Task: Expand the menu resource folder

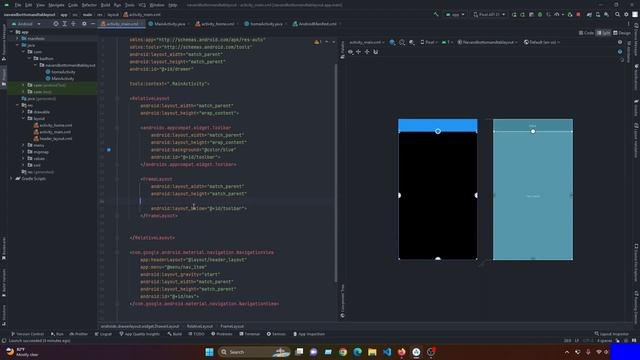Action: click(x=24, y=145)
